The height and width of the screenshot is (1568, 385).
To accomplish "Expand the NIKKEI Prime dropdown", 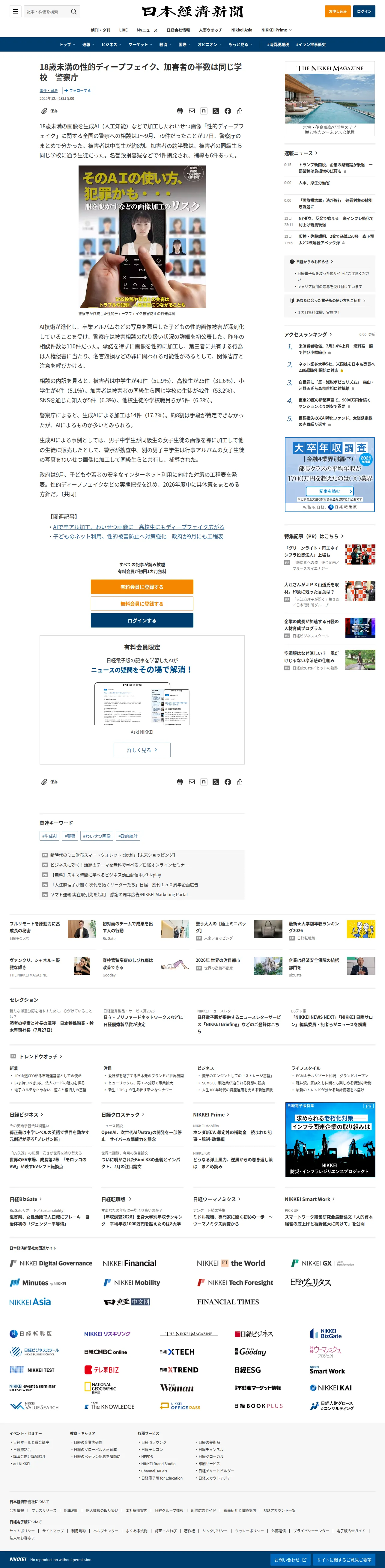I will click(276, 30).
